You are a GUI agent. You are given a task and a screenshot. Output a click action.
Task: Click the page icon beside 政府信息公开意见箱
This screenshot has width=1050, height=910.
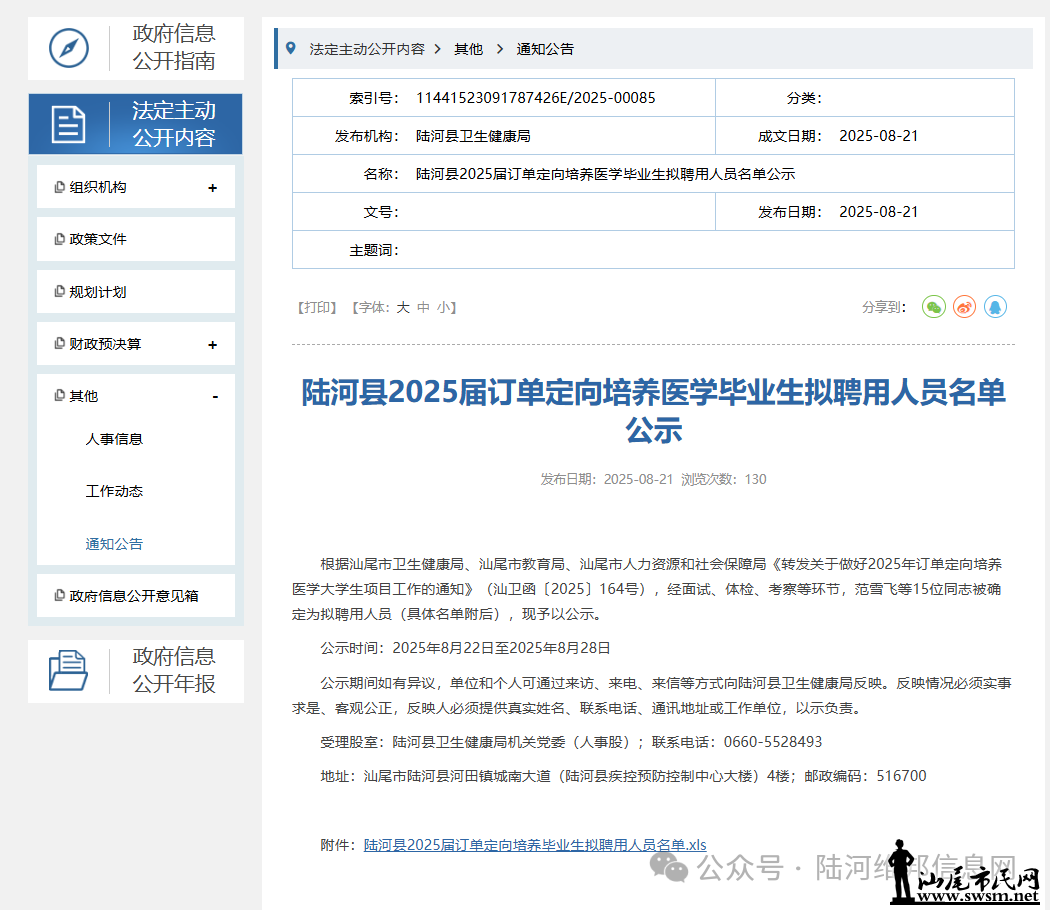(x=60, y=595)
